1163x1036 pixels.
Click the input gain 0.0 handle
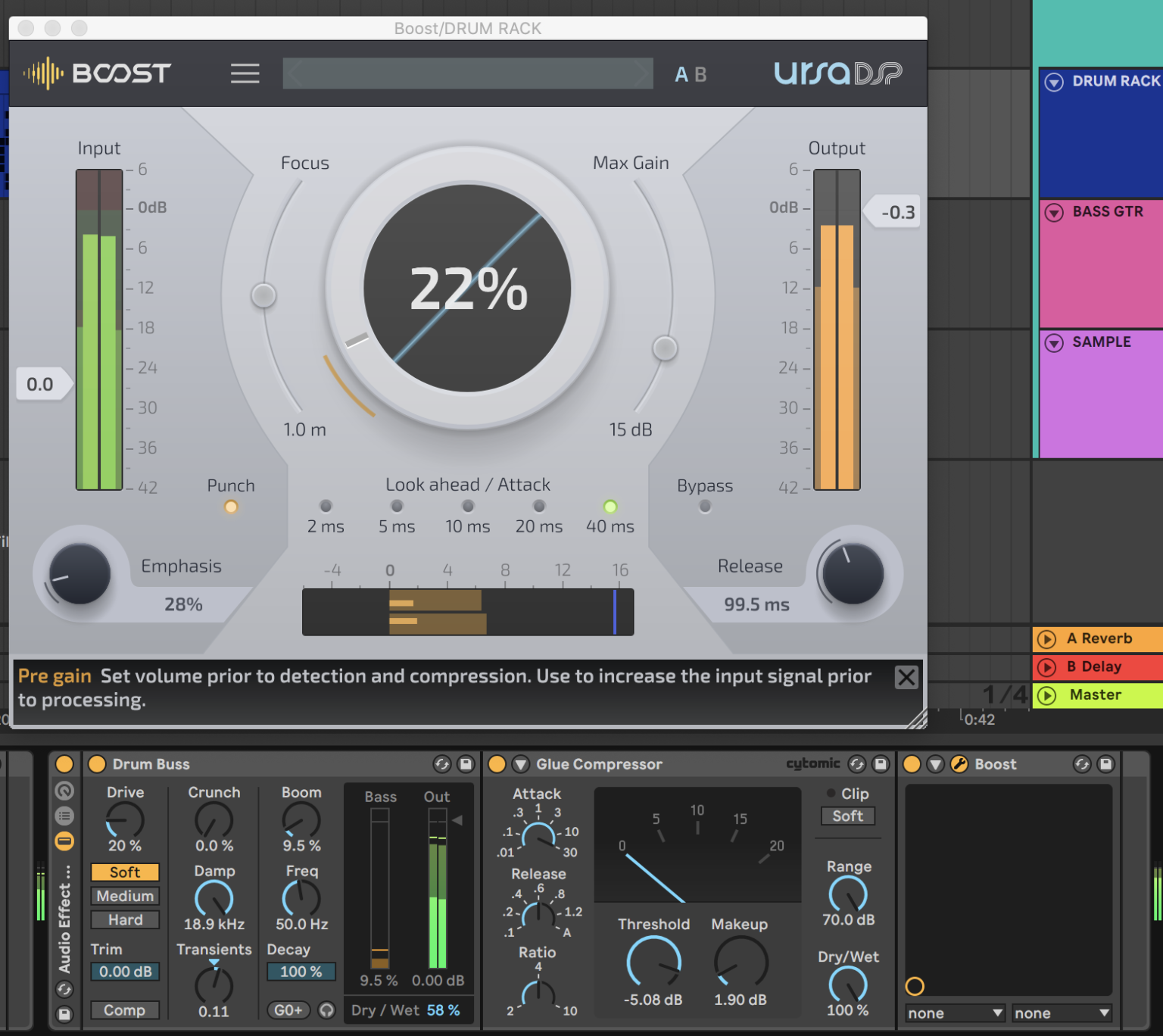44,384
